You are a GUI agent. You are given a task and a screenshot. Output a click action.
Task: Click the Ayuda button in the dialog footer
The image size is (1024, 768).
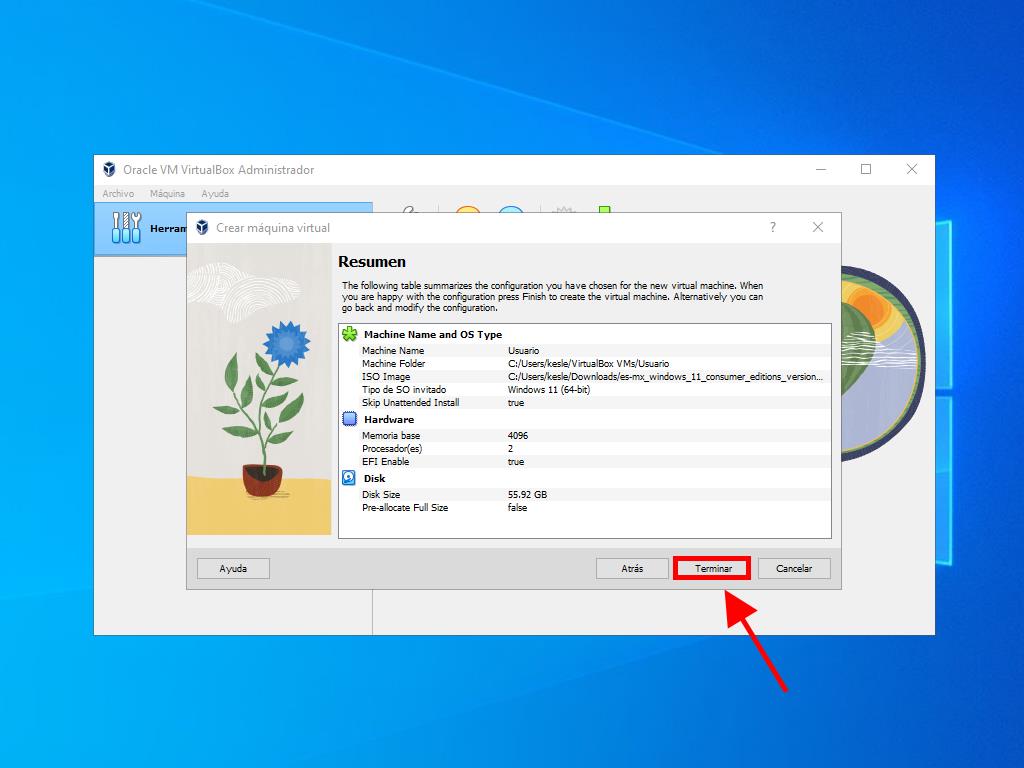click(233, 568)
